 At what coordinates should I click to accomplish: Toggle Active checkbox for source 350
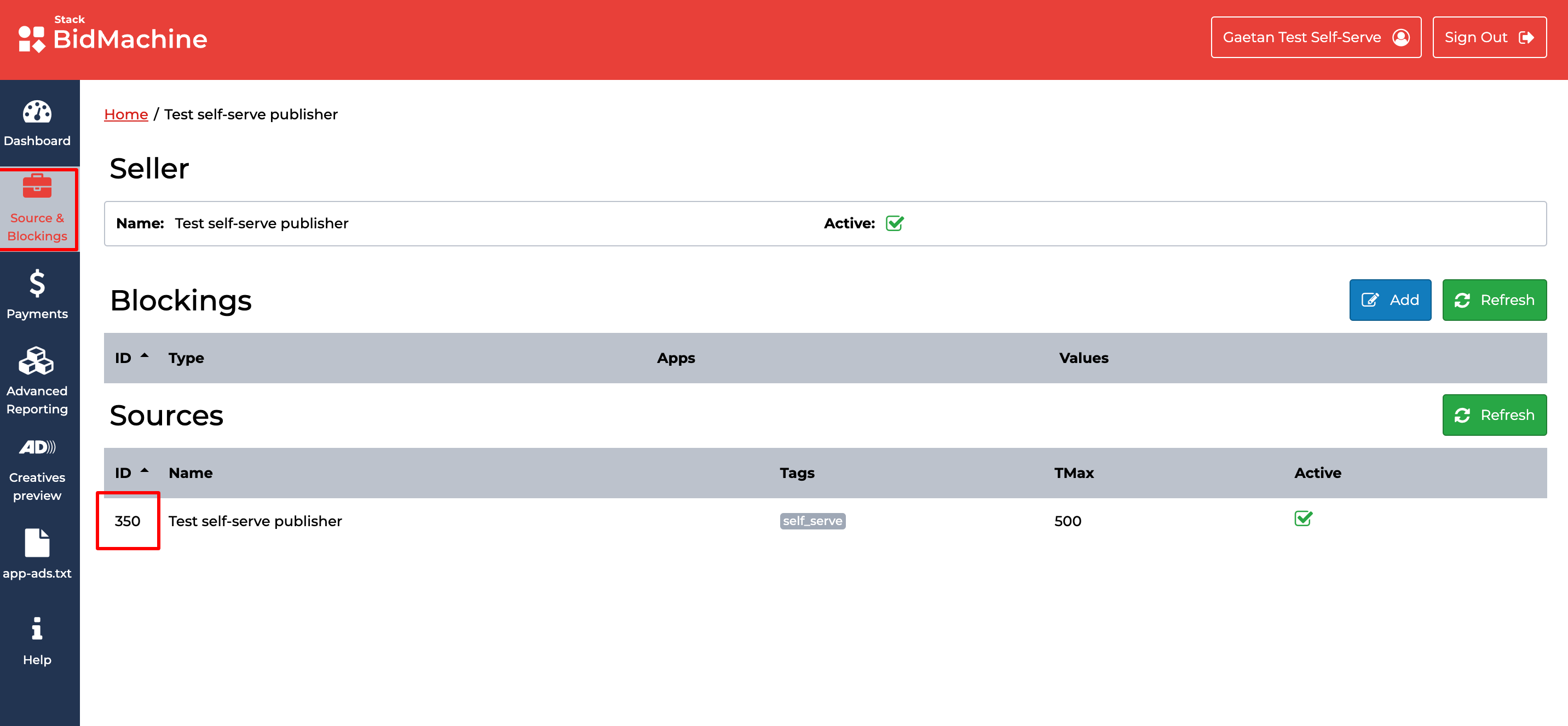pyautogui.click(x=1302, y=518)
